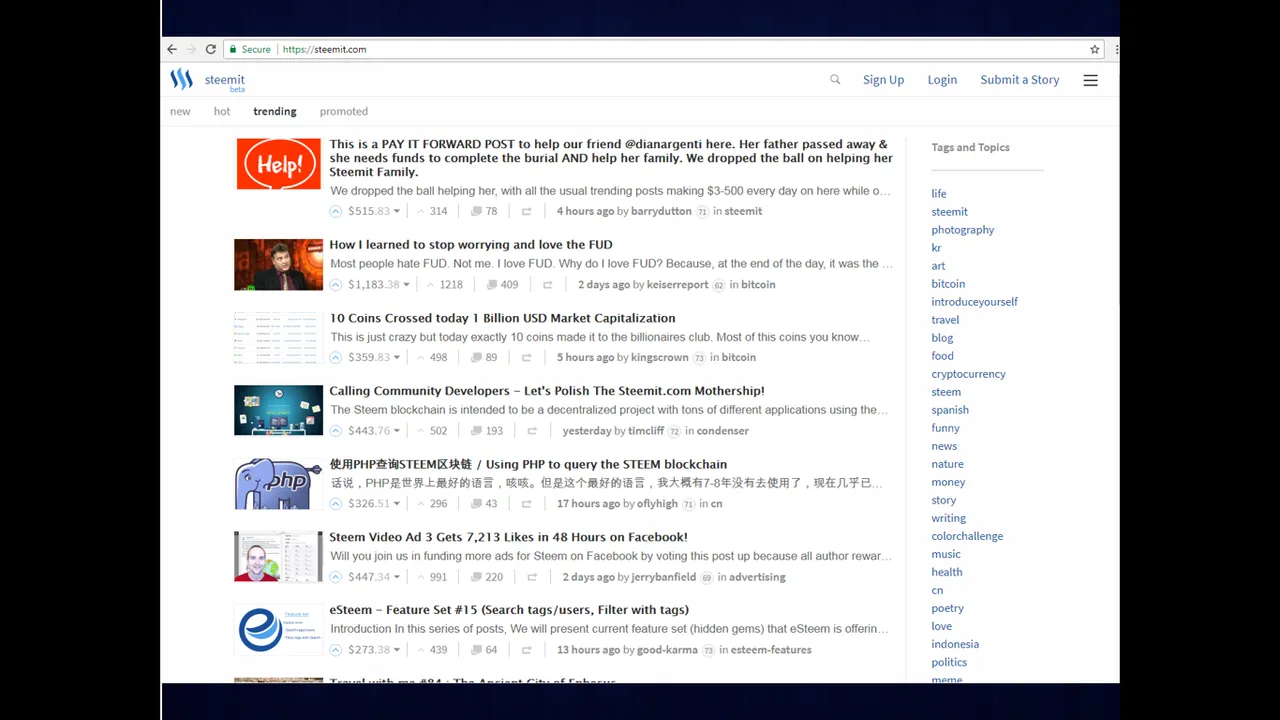Open the 'colorchallenge' tag

click(967, 536)
